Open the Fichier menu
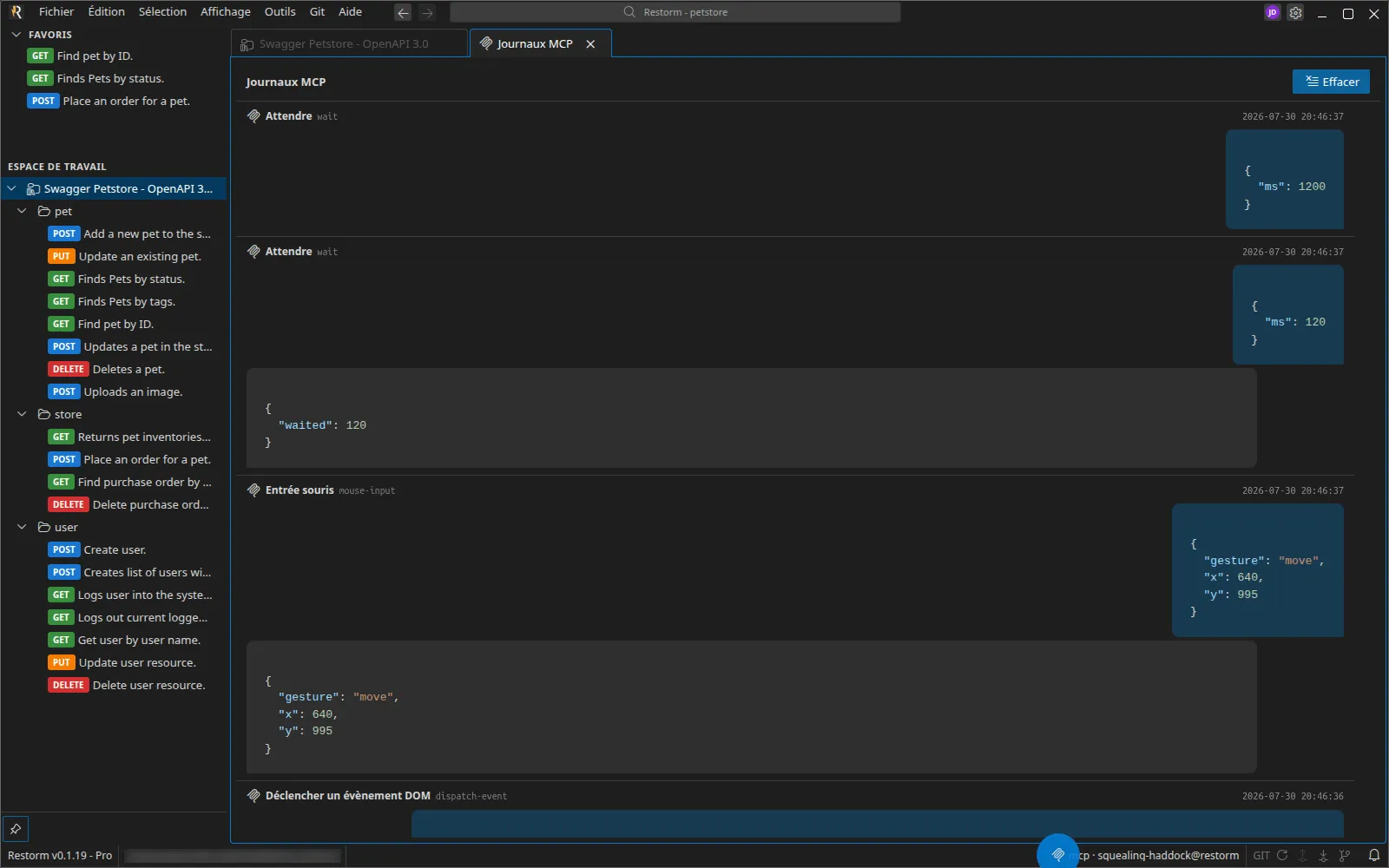1389x868 pixels. pyautogui.click(x=56, y=12)
